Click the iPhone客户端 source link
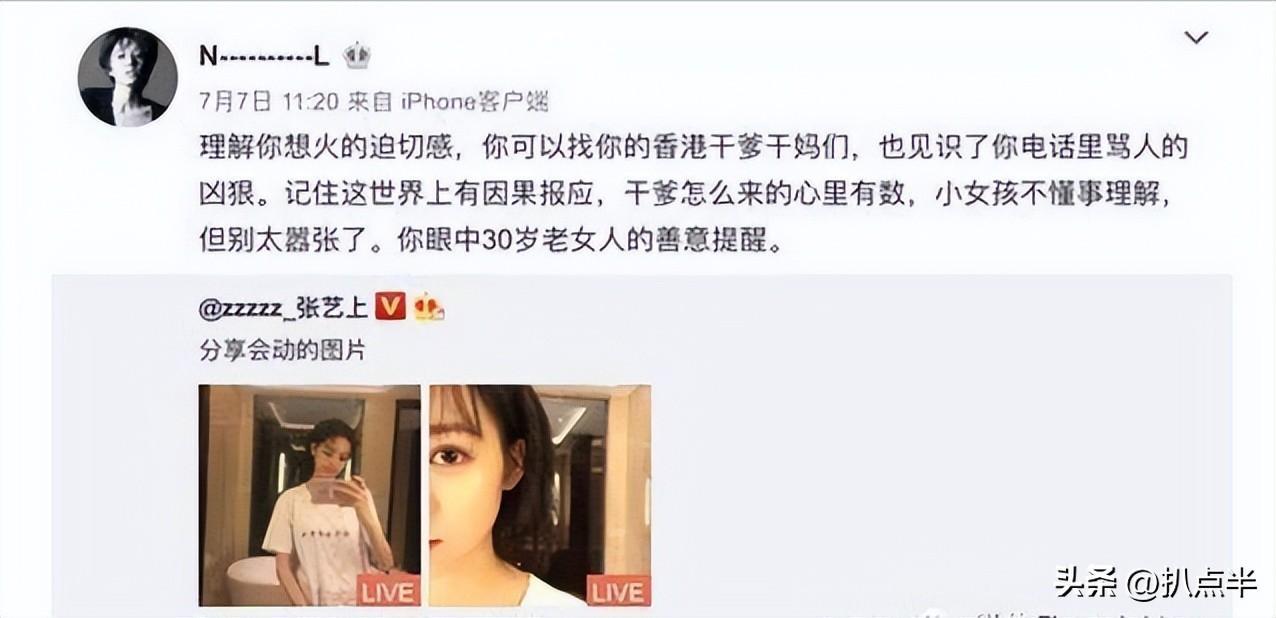Image resolution: width=1276 pixels, height=618 pixels. click(474, 101)
